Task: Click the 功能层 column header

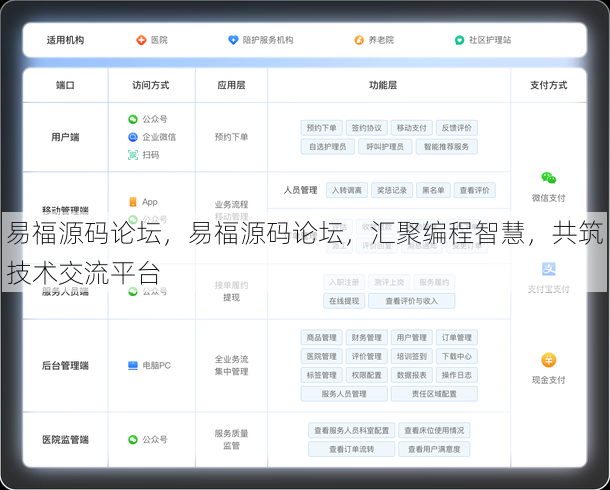Action: pyautogui.click(x=383, y=85)
